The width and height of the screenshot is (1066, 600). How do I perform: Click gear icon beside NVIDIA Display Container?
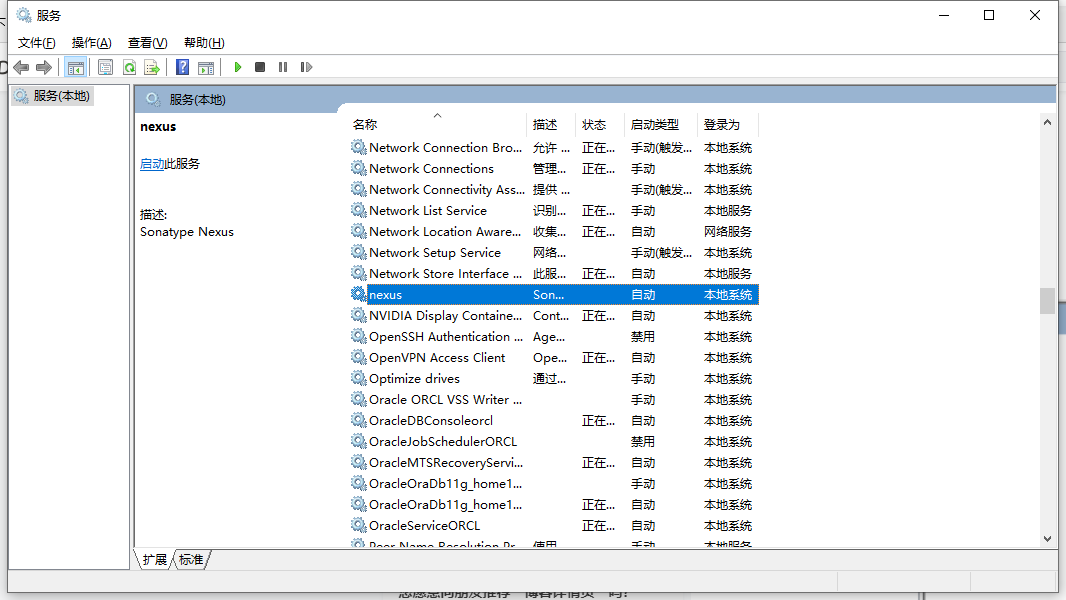[x=358, y=315]
